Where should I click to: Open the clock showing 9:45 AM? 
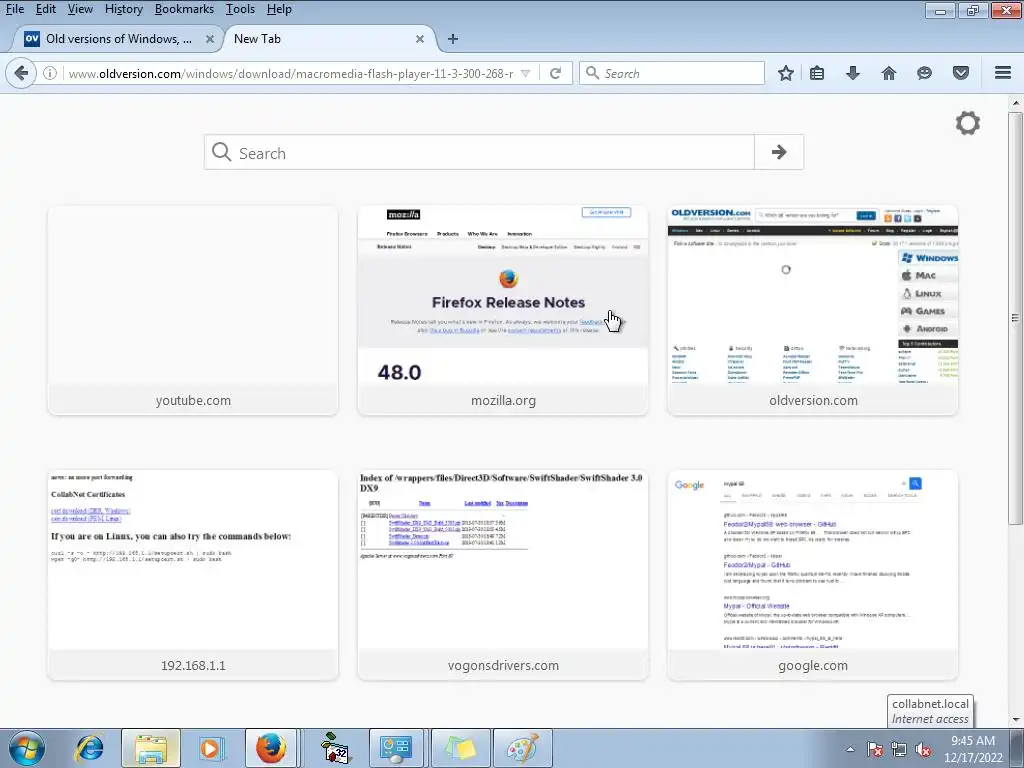[x=973, y=749]
